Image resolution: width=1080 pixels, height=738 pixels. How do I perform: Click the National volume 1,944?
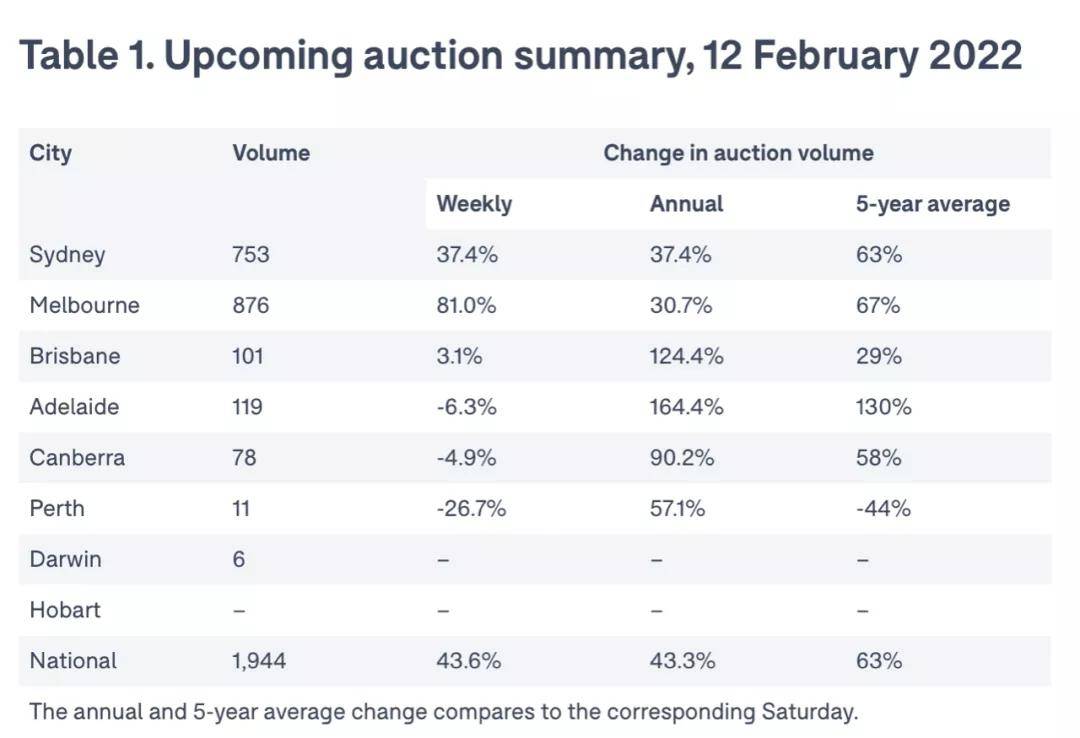(258, 661)
